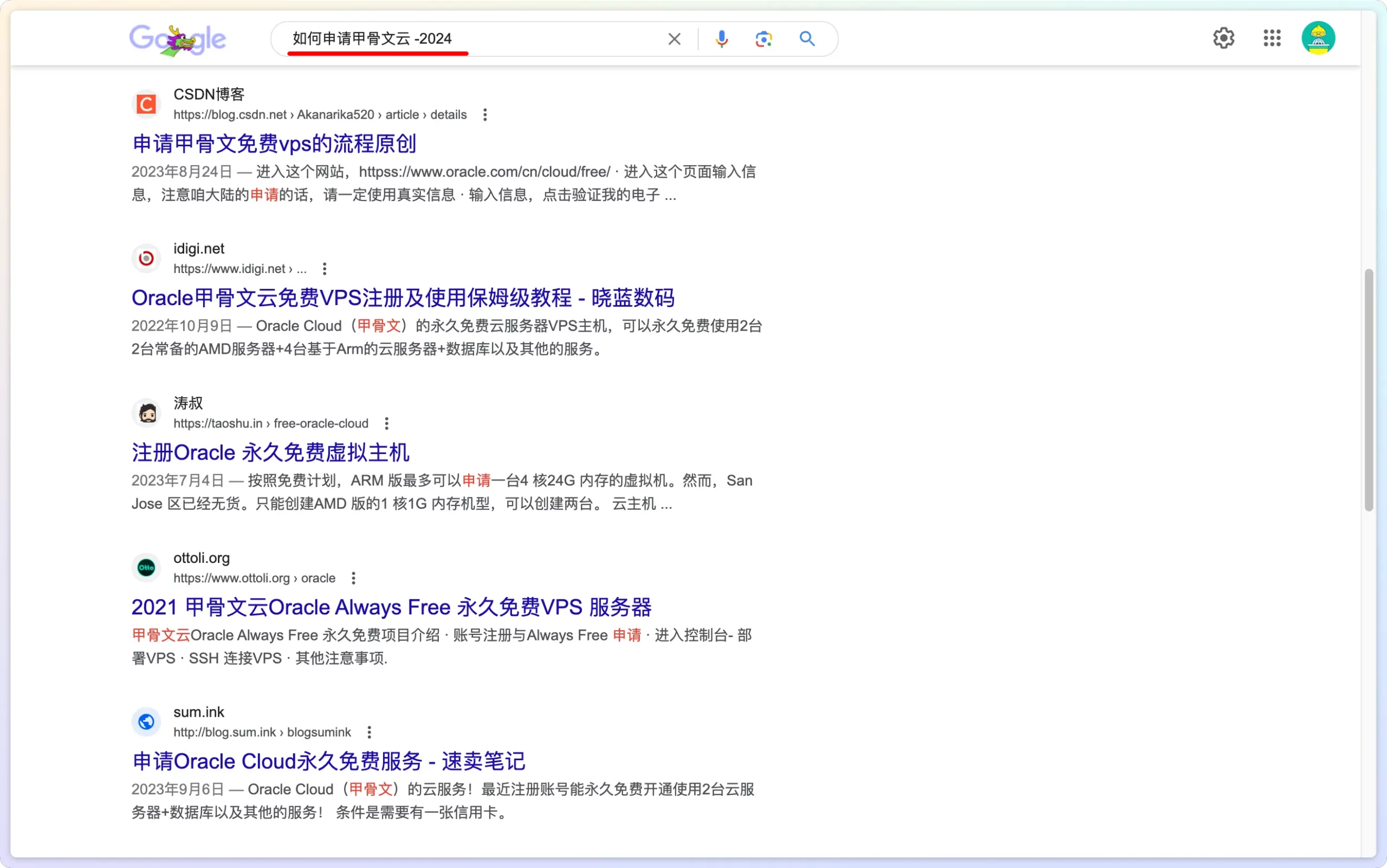Click the CSDN博客 favicon

(x=146, y=104)
